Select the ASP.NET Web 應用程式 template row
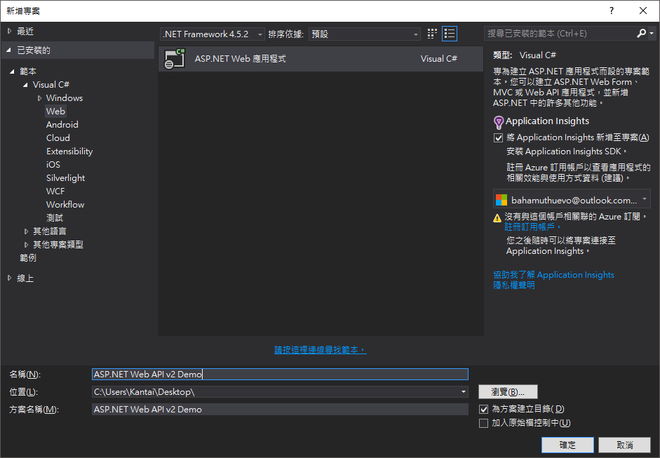Image resolution: width=660 pixels, height=458 pixels. 321,59
